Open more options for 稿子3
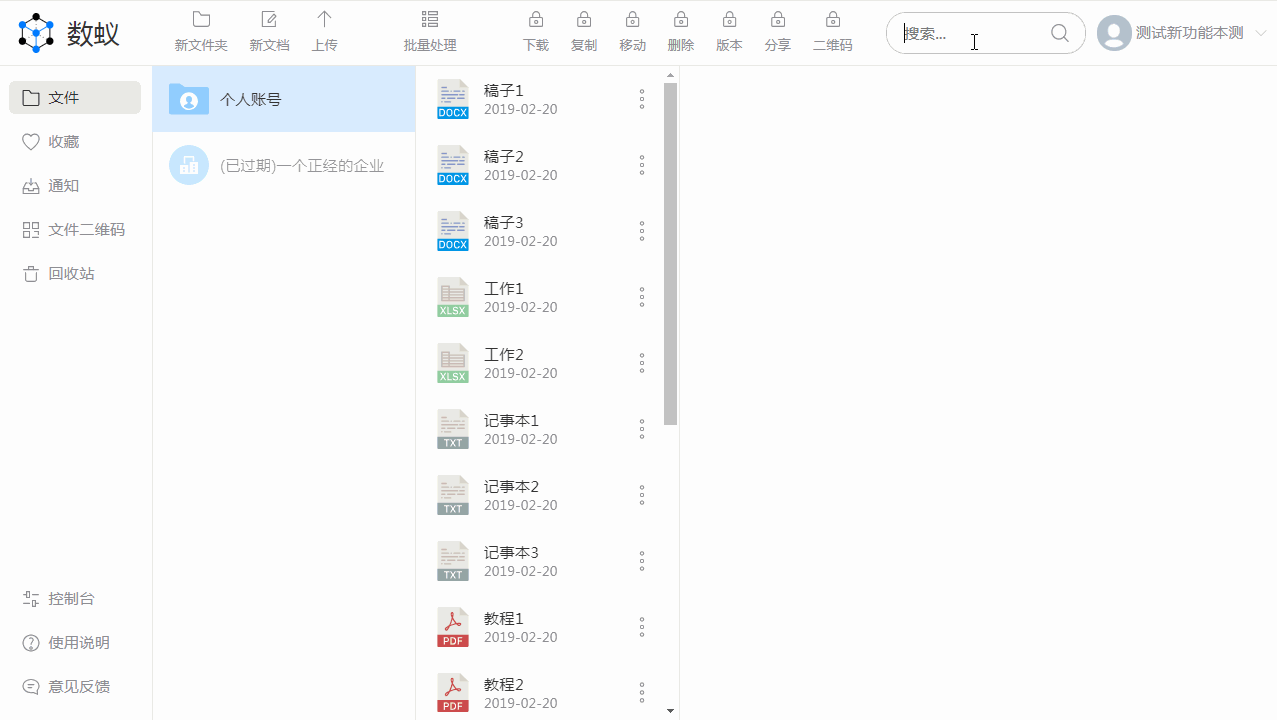The image size is (1277, 720). click(642, 231)
